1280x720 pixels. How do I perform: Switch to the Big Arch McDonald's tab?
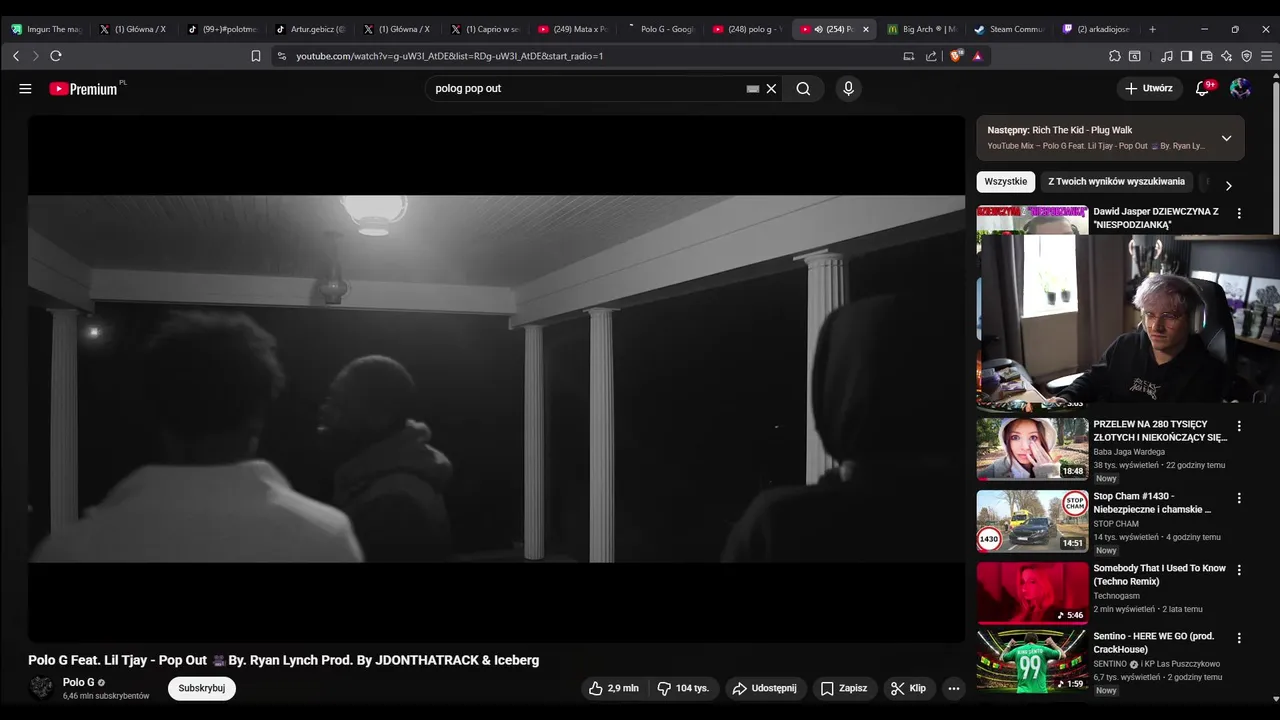[923, 29]
